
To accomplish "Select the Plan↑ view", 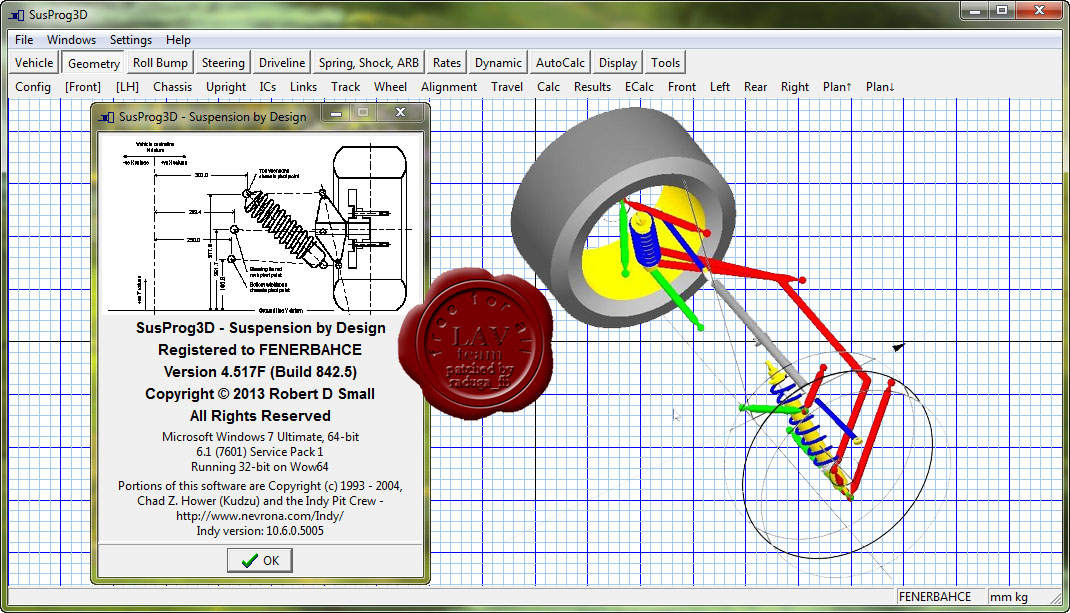I will pos(837,87).
